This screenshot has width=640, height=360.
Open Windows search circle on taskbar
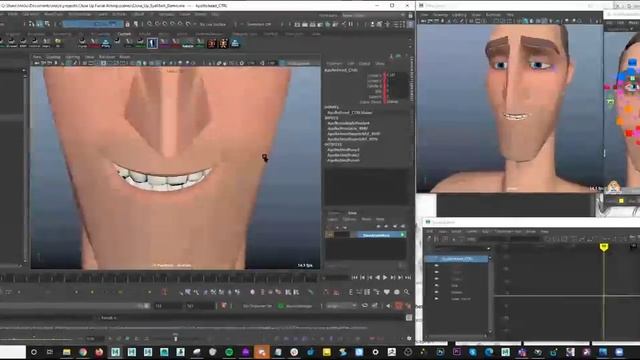(x=34, y=352)
